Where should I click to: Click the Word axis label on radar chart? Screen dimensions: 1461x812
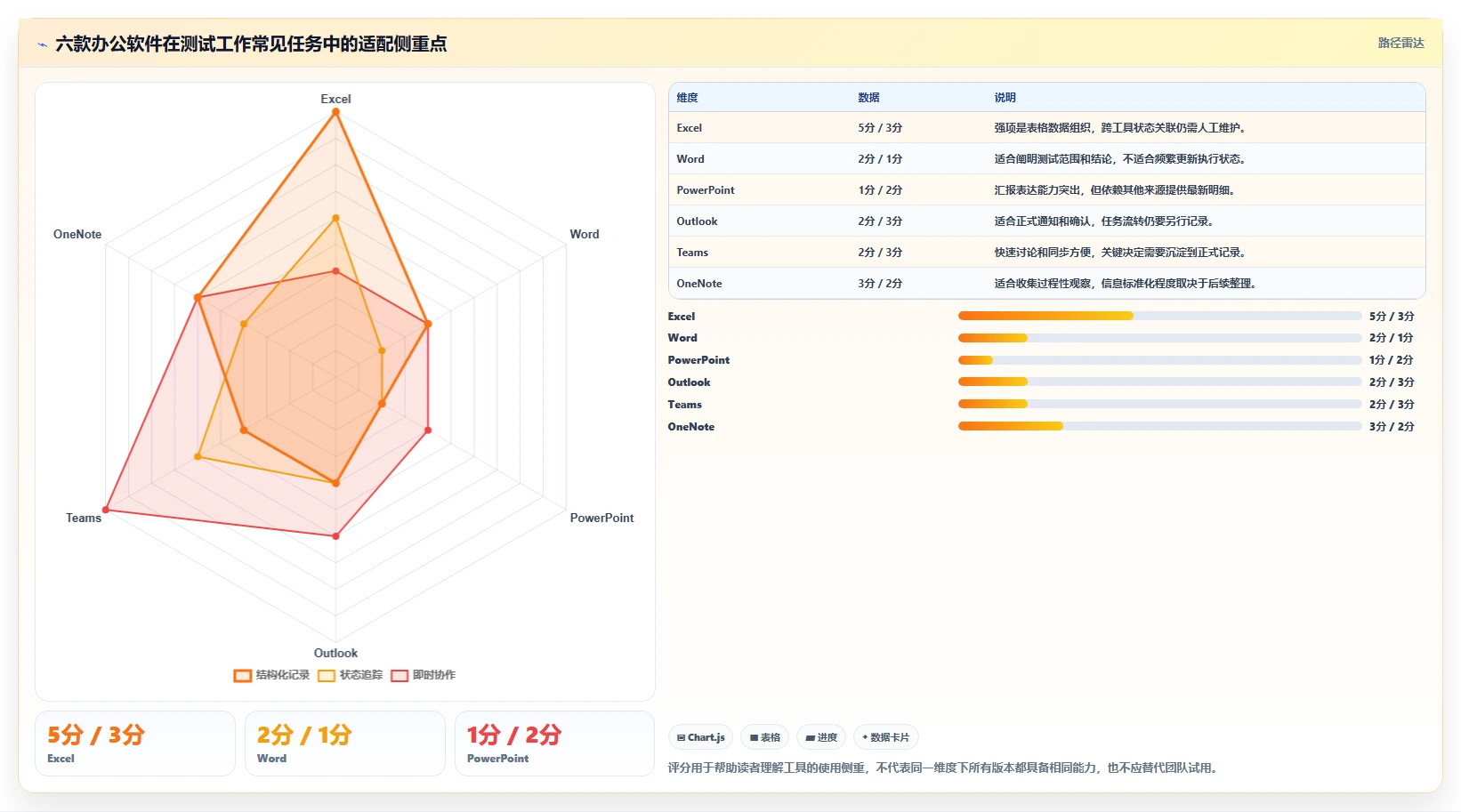(585, 234)
